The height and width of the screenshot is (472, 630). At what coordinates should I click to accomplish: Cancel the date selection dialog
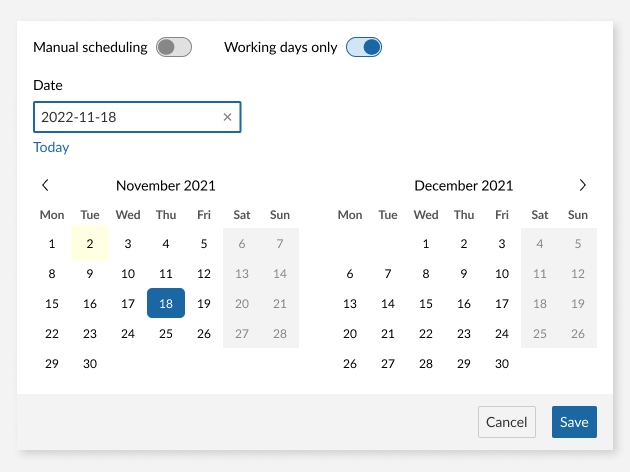coord(507,422)
